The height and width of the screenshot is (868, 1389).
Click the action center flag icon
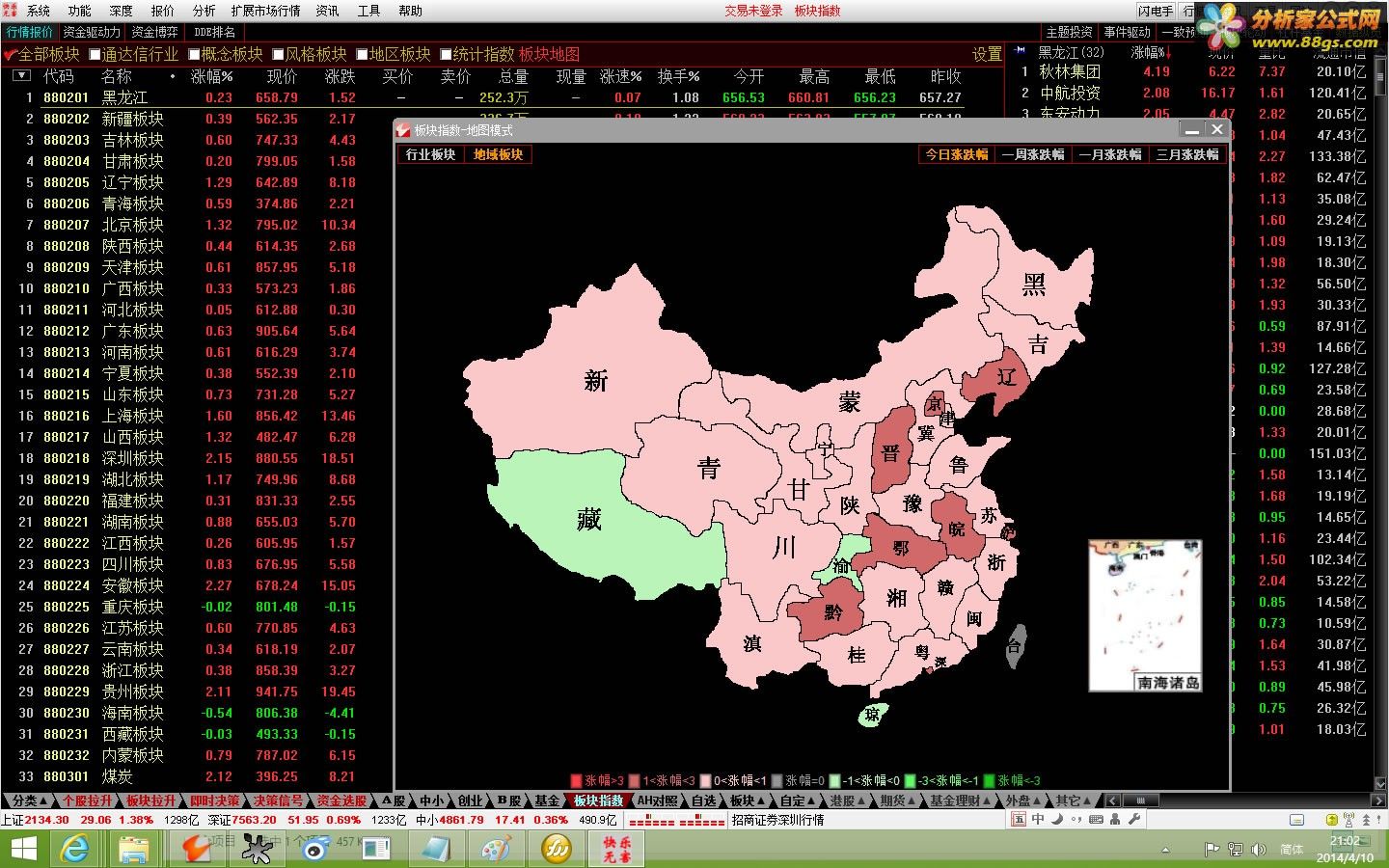tap(1212, 850)
